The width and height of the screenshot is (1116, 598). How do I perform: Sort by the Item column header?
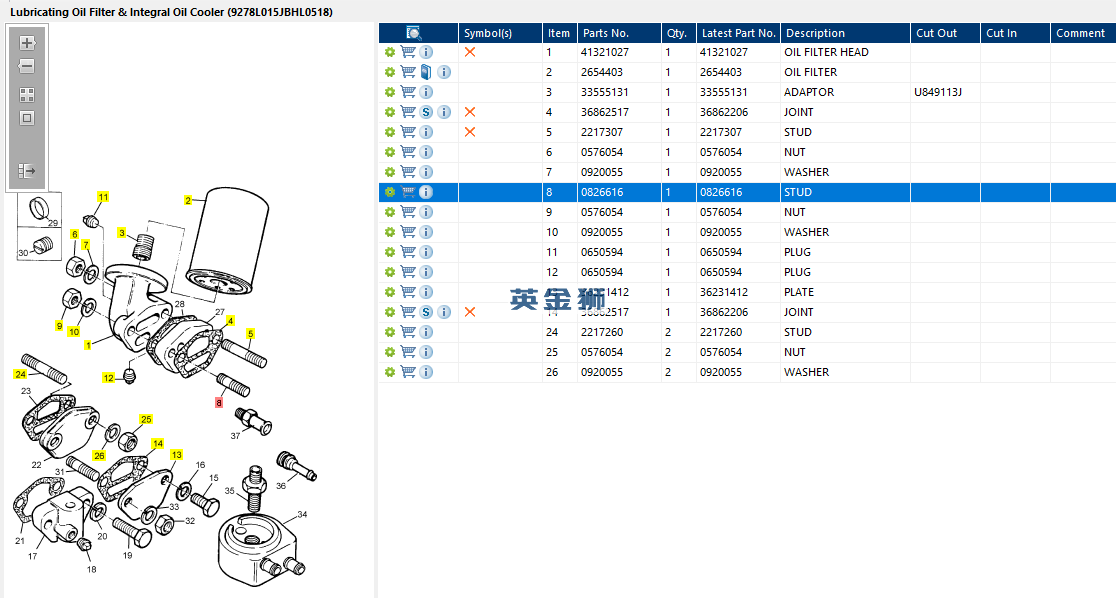[559, 33]
